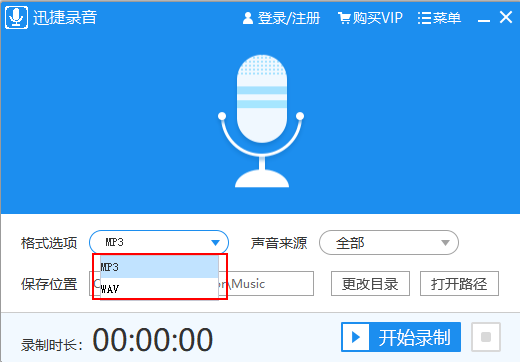The image size is (520, 362).
Task: Click the 购买VIP purchase button
Action: [x=370, y=18]
